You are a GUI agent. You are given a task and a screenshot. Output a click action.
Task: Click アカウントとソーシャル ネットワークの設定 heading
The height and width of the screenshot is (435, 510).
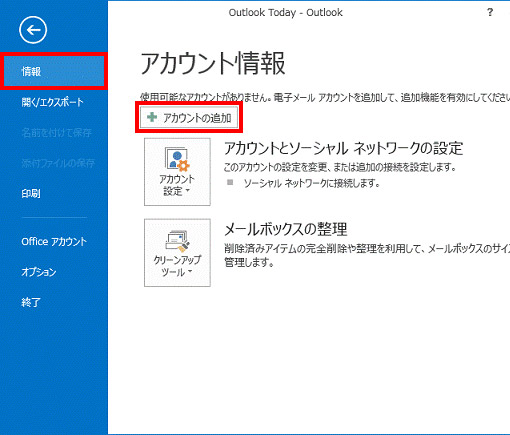coord(343,148)
